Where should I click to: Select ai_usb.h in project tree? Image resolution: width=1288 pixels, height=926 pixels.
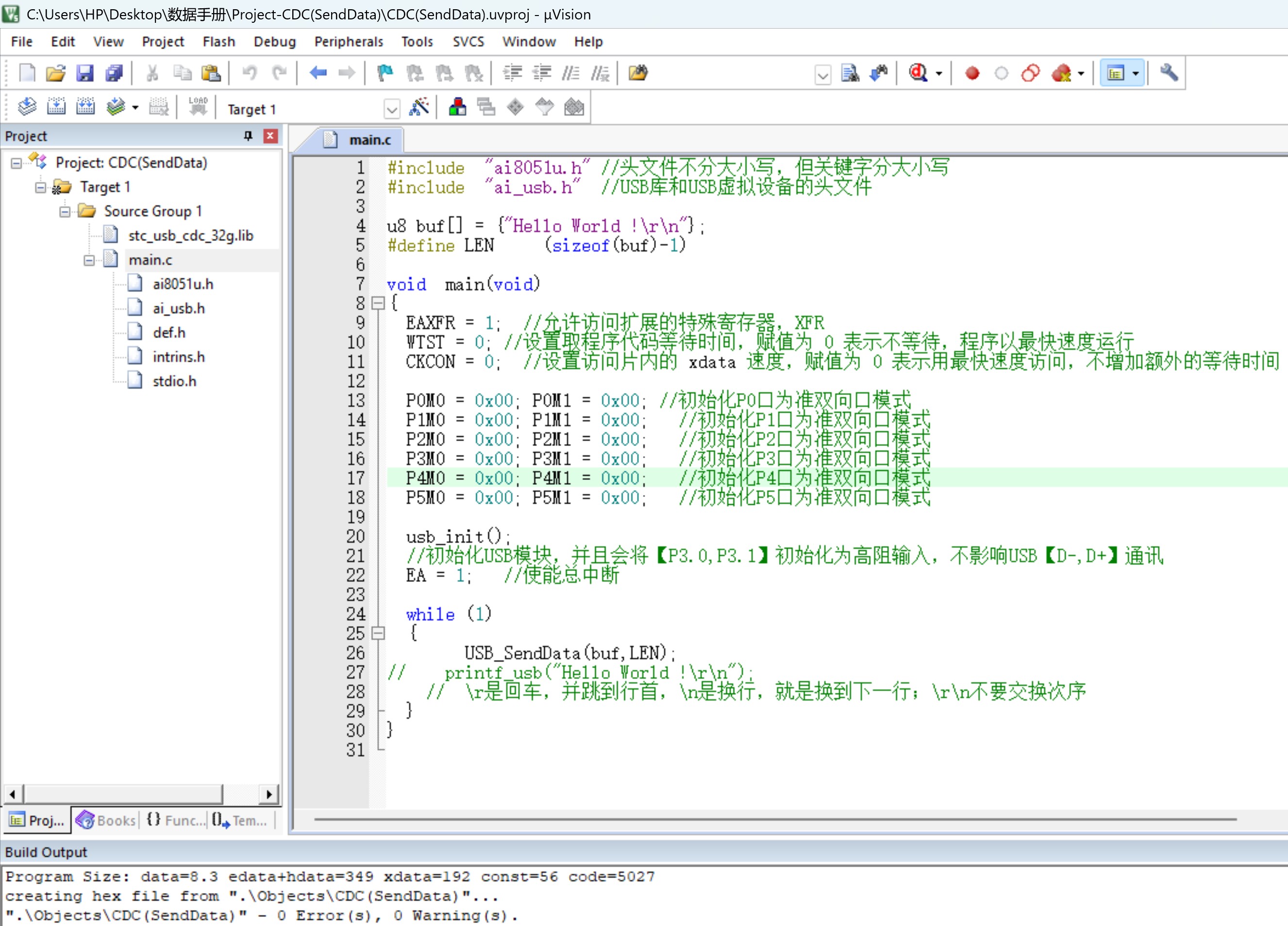tap(178, 309)
